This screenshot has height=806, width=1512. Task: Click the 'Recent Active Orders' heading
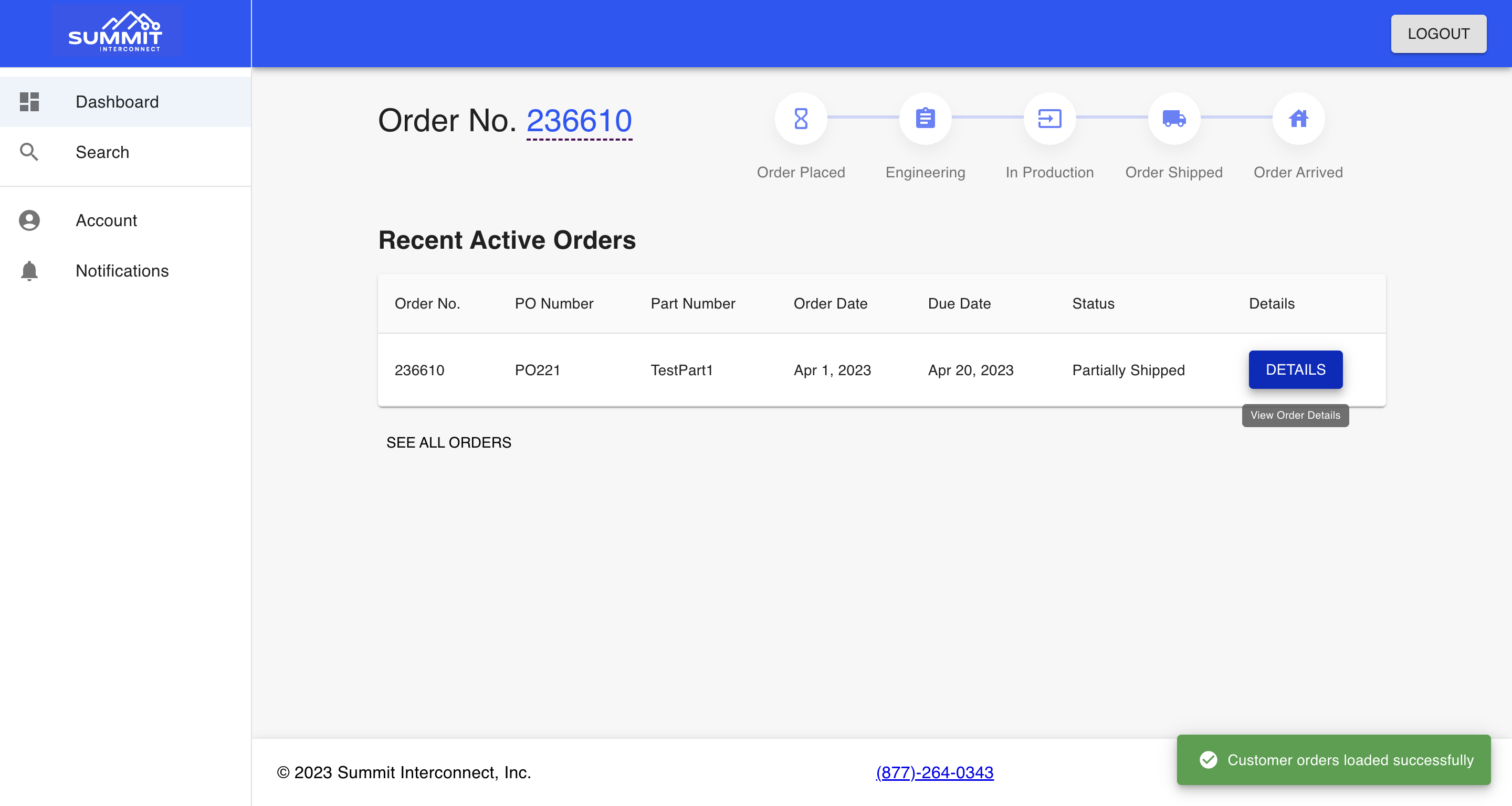tap(507, 240)
